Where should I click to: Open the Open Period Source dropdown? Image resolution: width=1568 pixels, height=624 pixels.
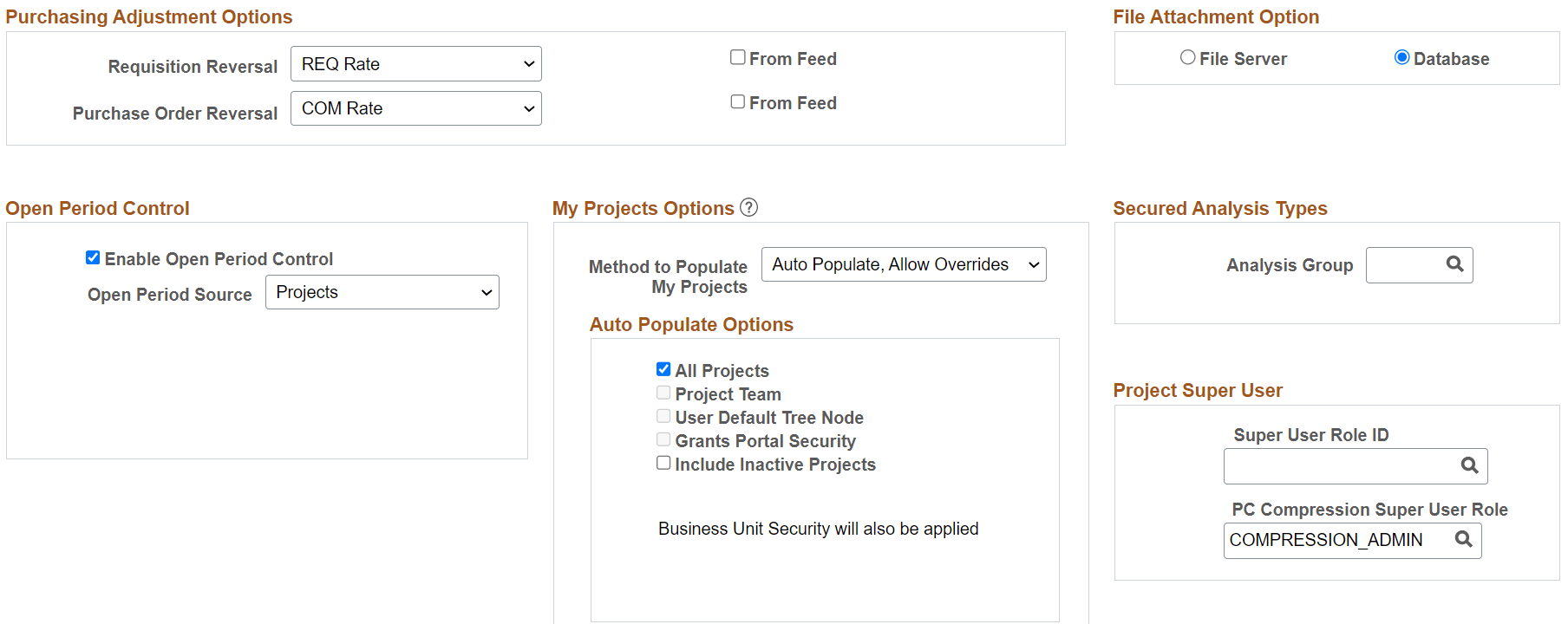pyautogui.click(x=382, y=292)
